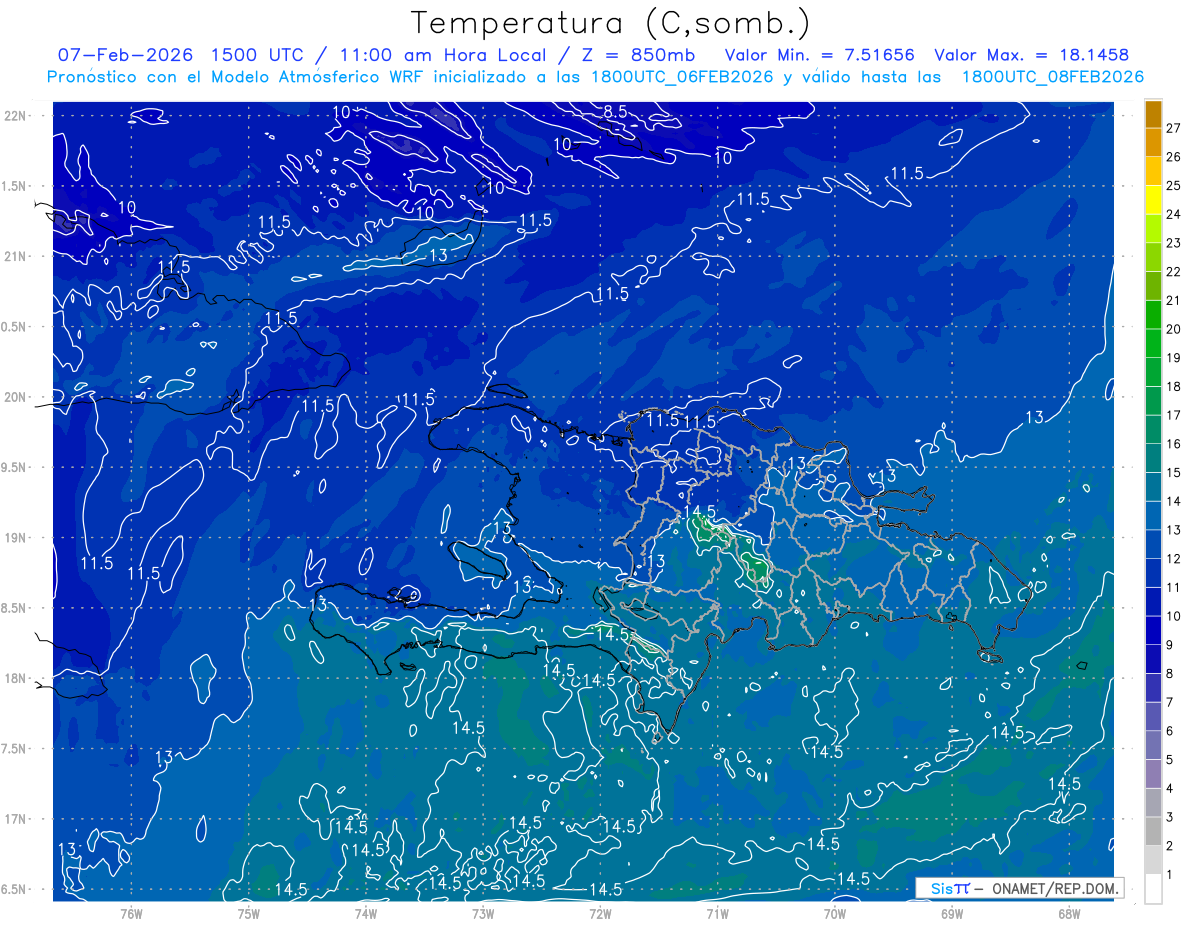The height and width of the screenshot is (927, 1200).
Task: Click the "7" value on color scale
Action: point(1170,702)
